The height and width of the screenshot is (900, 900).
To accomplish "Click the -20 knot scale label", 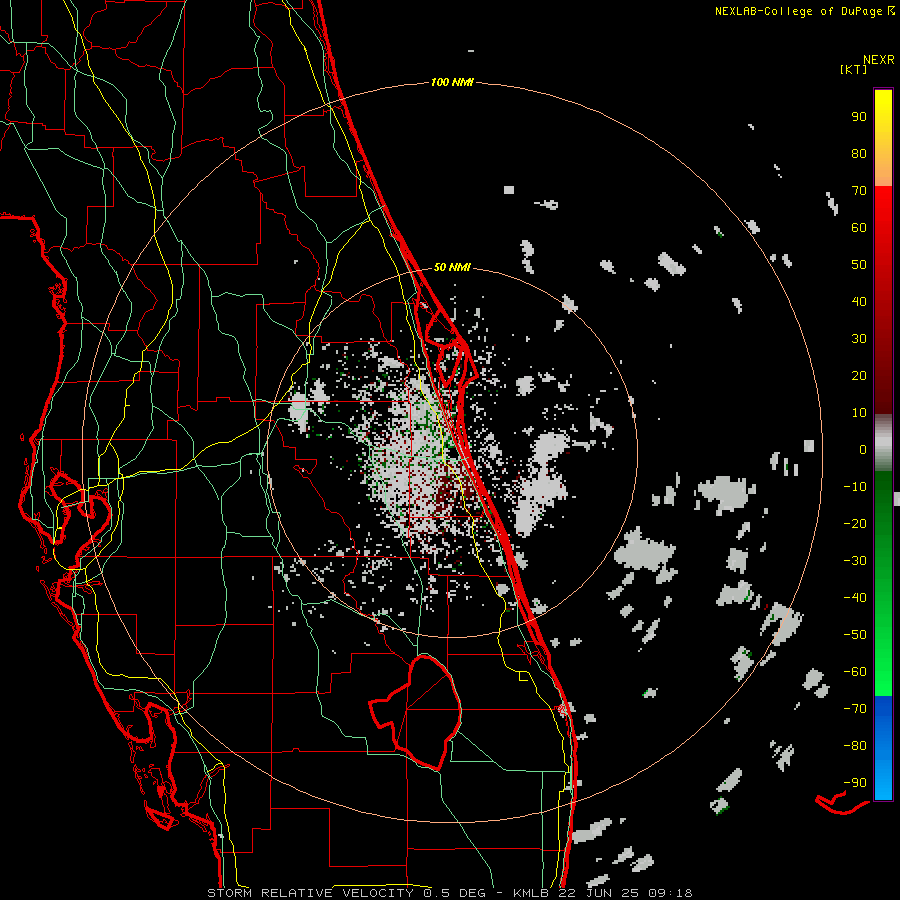I will click(x=855, y=524).
